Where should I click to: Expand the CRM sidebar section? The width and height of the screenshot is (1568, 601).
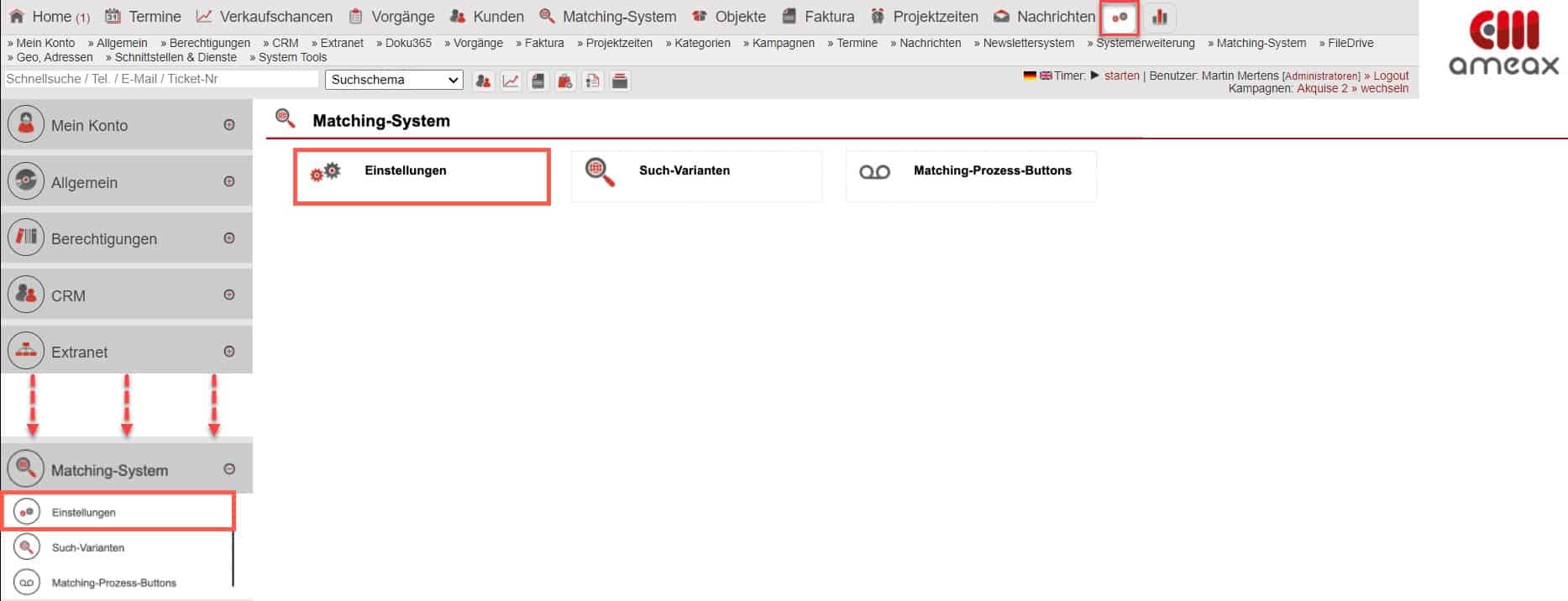pos(229,295)
